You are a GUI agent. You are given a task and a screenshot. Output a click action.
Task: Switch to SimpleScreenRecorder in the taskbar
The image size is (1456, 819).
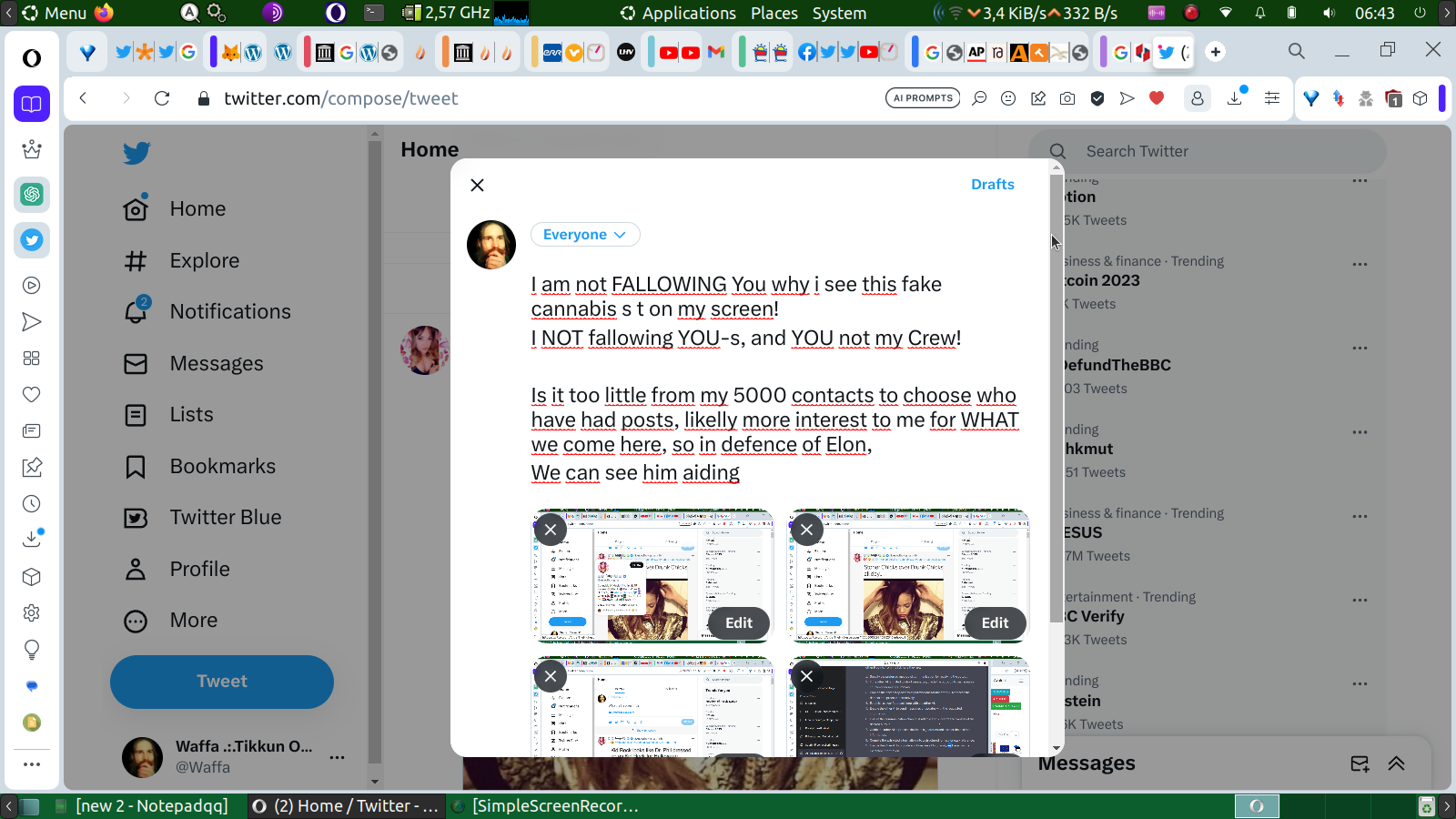(546, 806)
